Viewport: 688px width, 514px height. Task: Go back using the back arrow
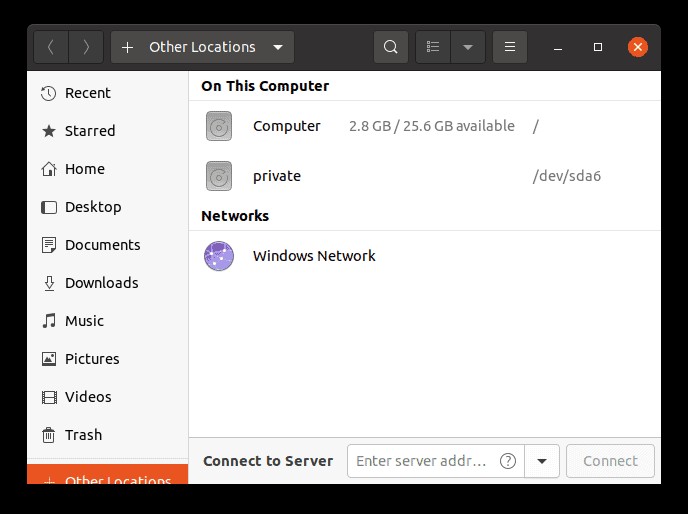[51, 47]
